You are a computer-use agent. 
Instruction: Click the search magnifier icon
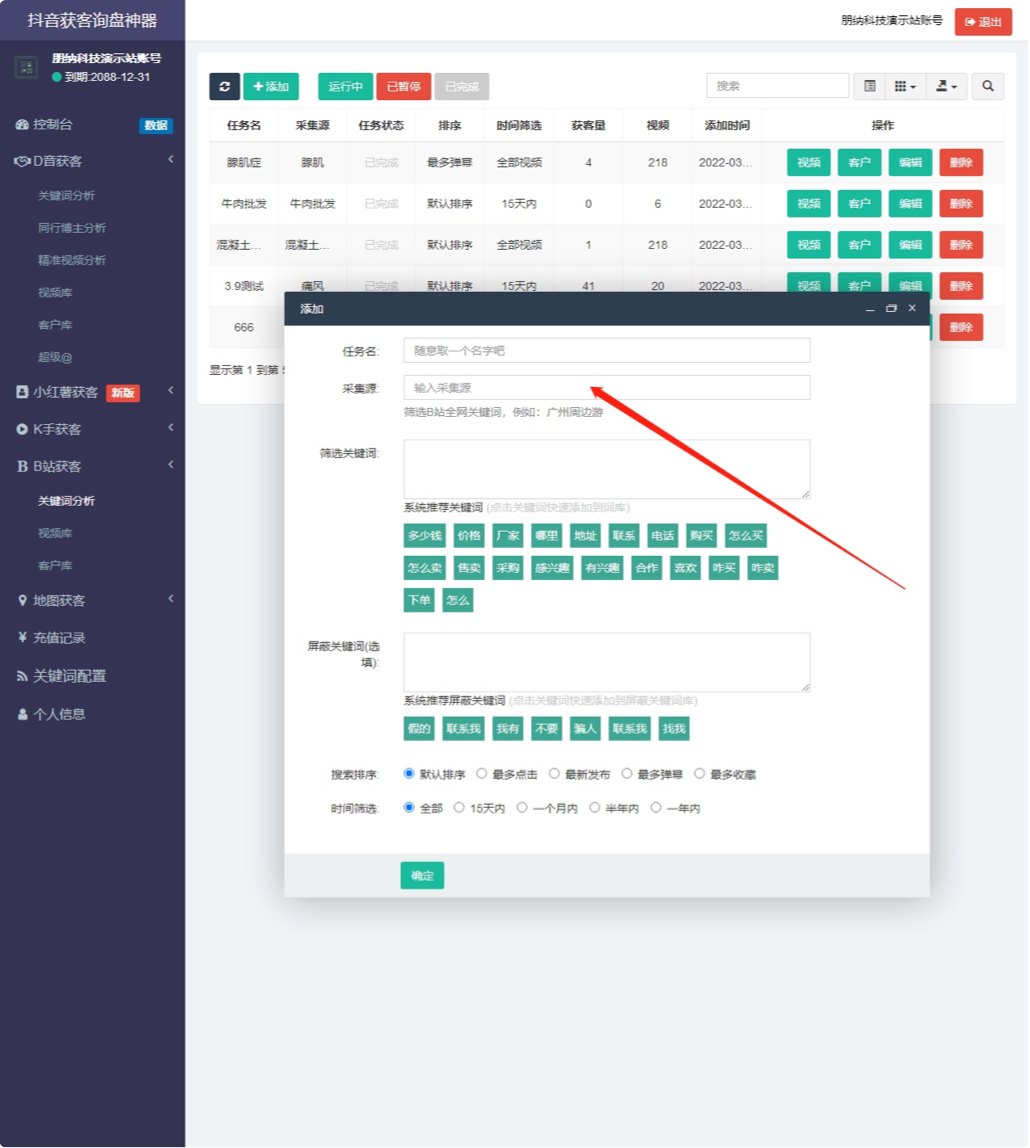(988, 86)
